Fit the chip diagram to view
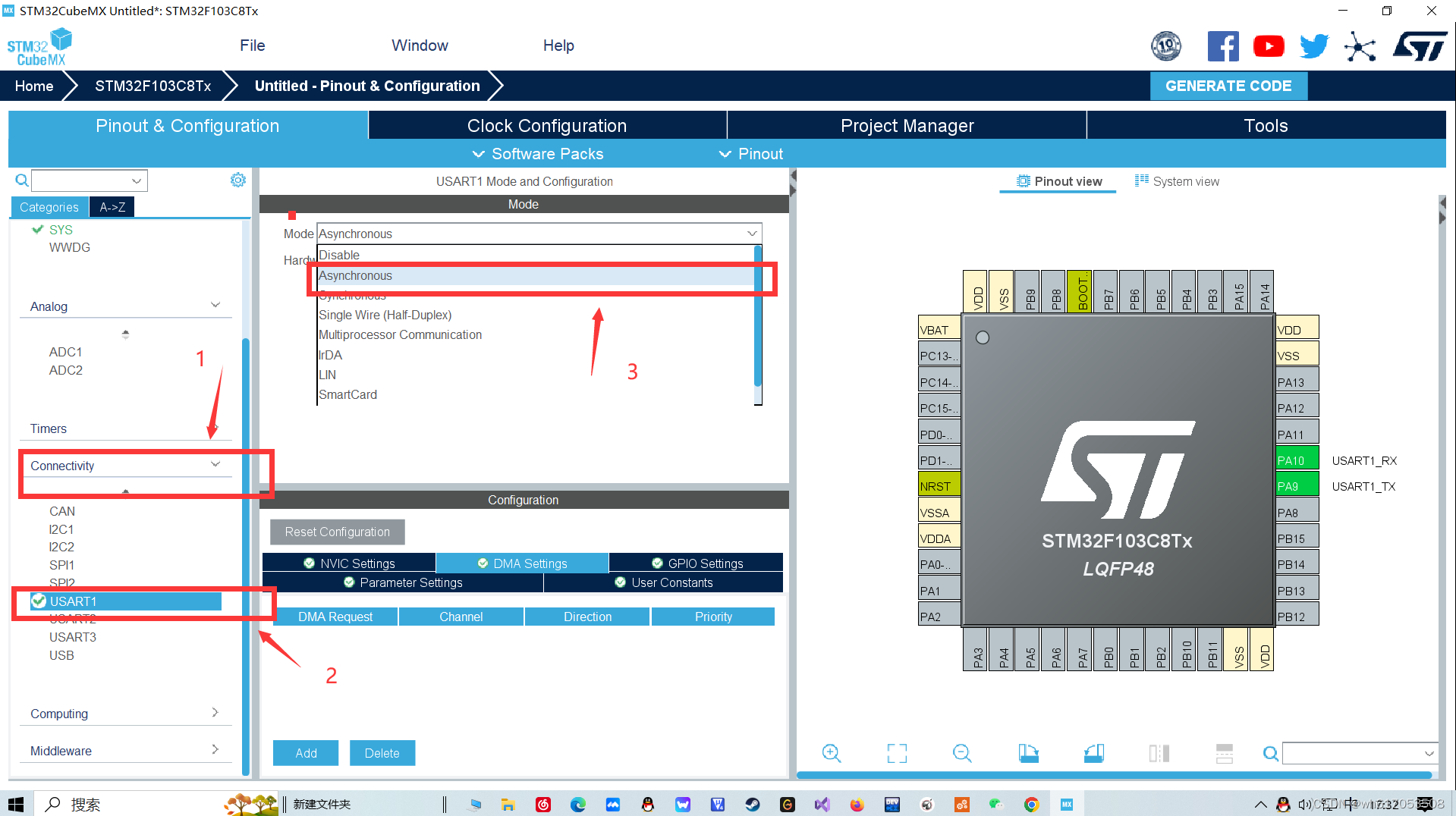 point(897,753)
